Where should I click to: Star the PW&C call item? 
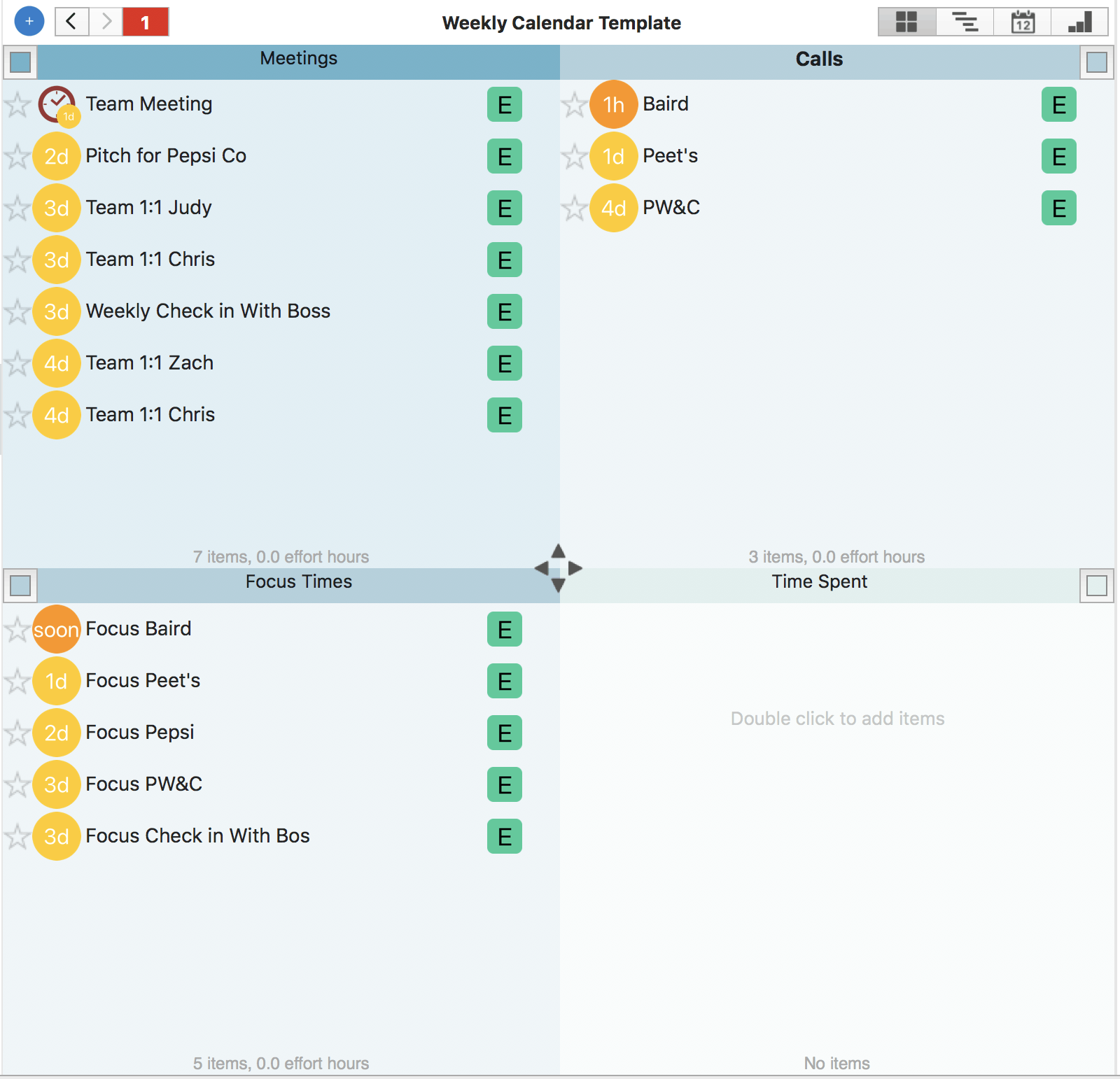(574, 209)
